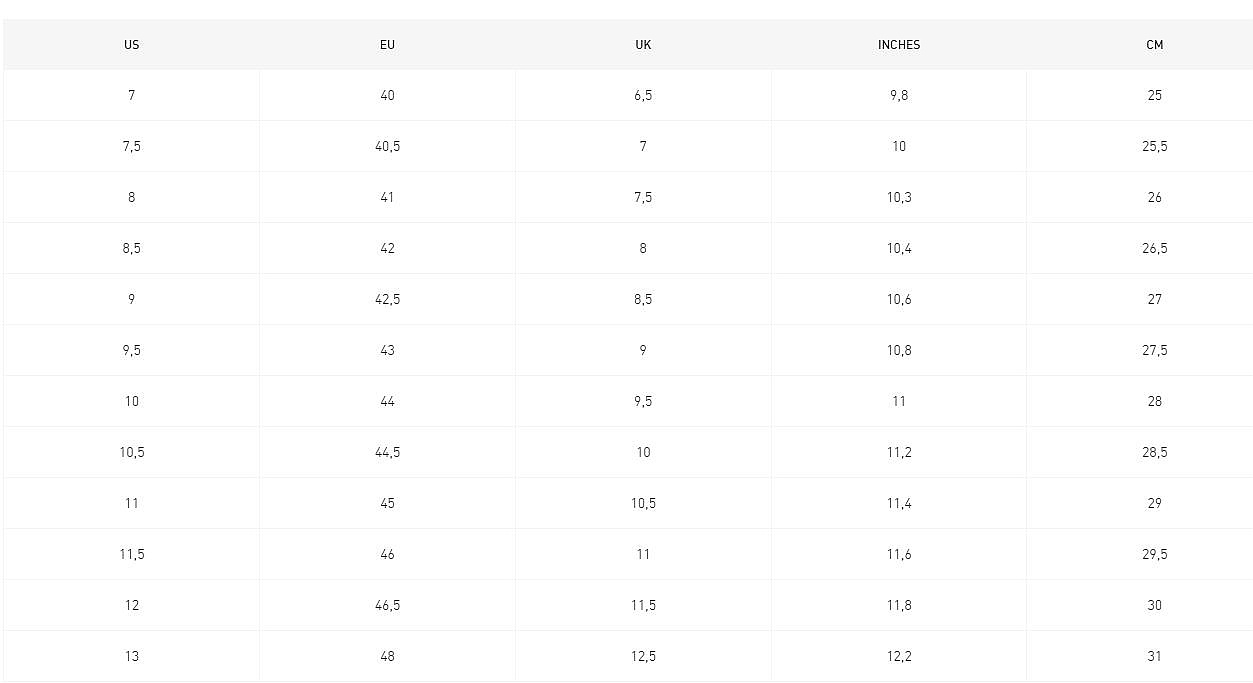Select the 29,5 cm cell
1253x683 pixels.
pos(1155,554)
